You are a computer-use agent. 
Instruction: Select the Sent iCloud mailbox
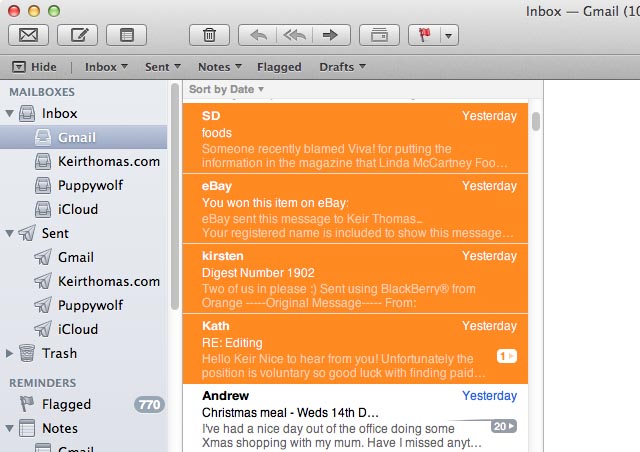(77, 329)
